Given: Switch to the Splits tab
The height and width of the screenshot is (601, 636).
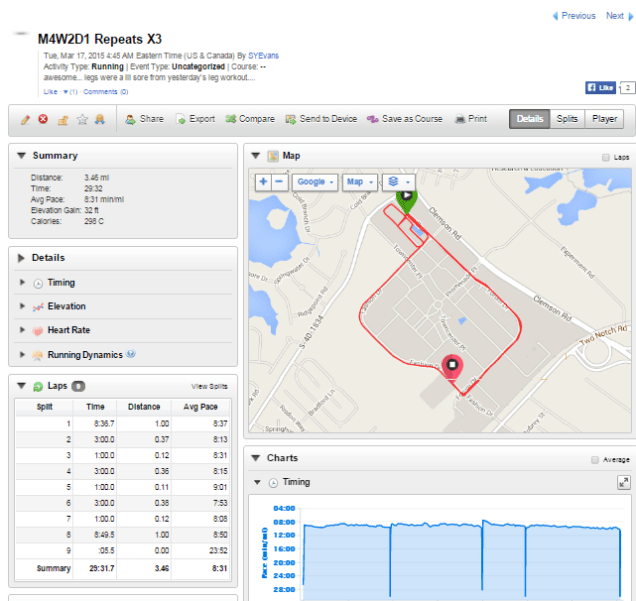Looking at the screenshot, I should click(567, 119).
